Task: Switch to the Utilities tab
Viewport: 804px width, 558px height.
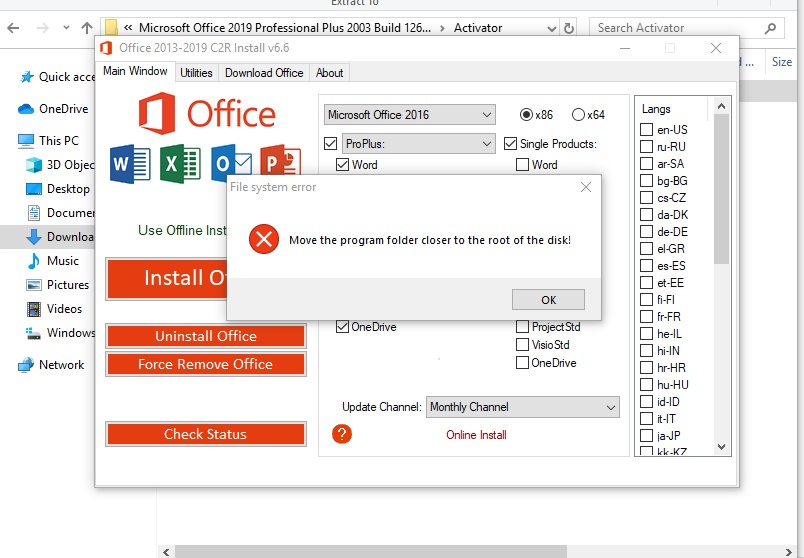Action: pyautogui.click(x=196, y=73)
